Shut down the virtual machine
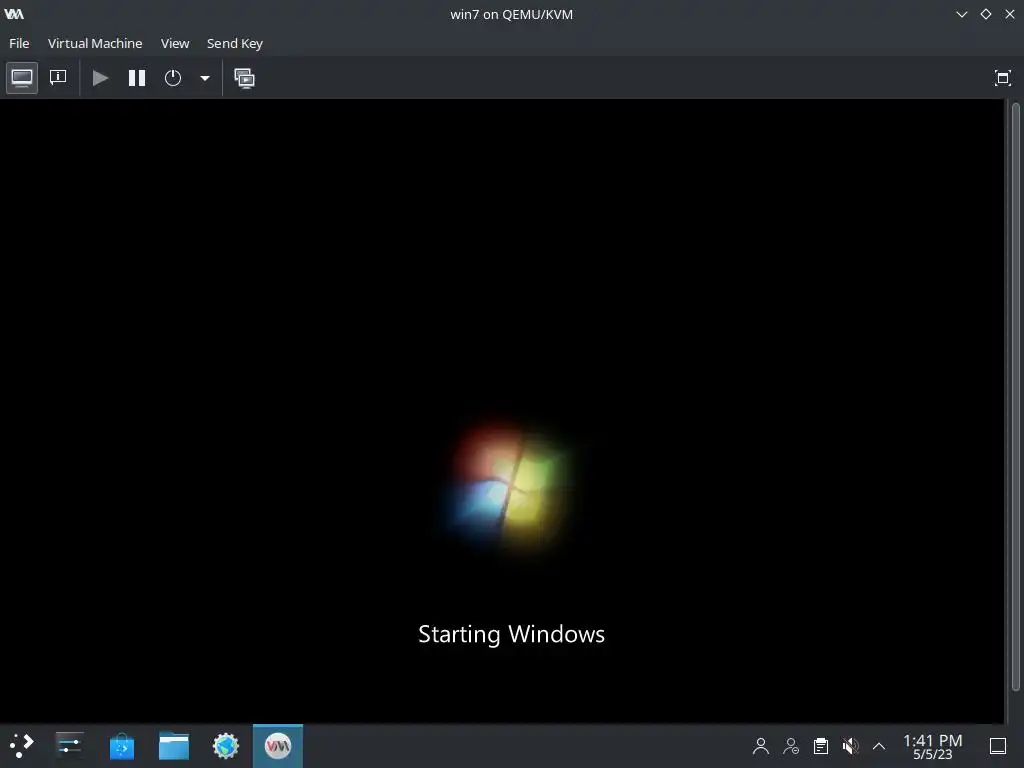 pyautogui.click(x=173, y=78)
